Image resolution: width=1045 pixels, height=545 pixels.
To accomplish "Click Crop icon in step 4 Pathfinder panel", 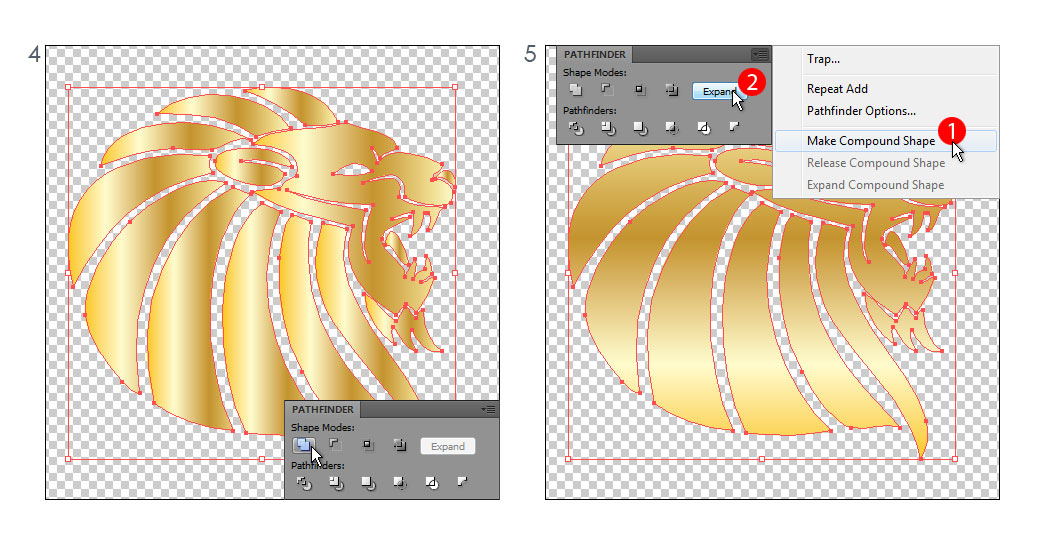I will 399,482.
